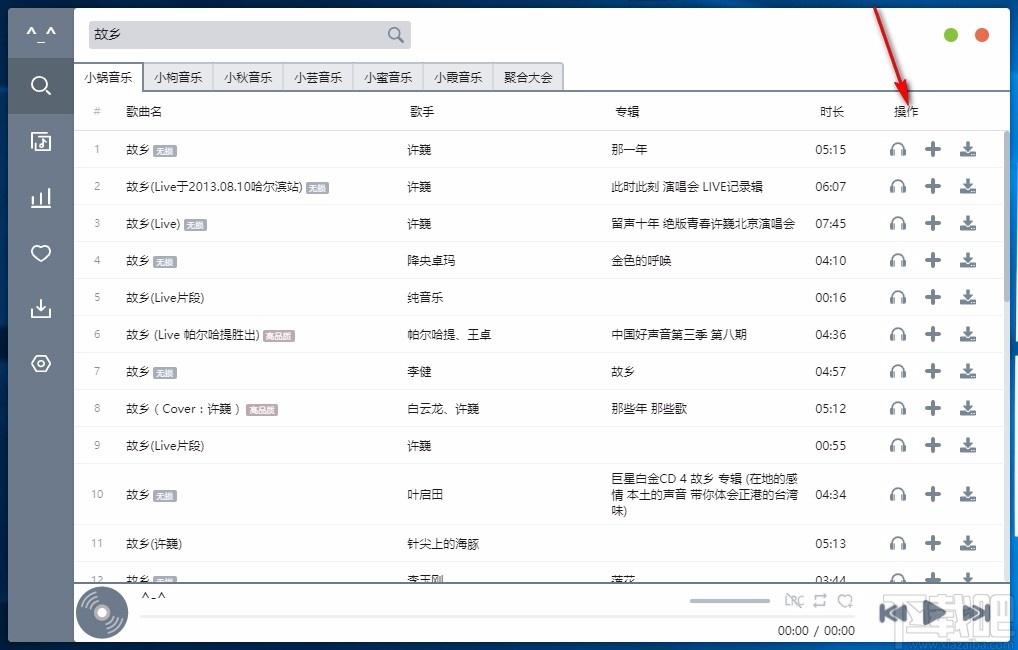Switch to the 小秋音乐 tab
This screenshot has height=650, width=1018.
click(248, 77)
